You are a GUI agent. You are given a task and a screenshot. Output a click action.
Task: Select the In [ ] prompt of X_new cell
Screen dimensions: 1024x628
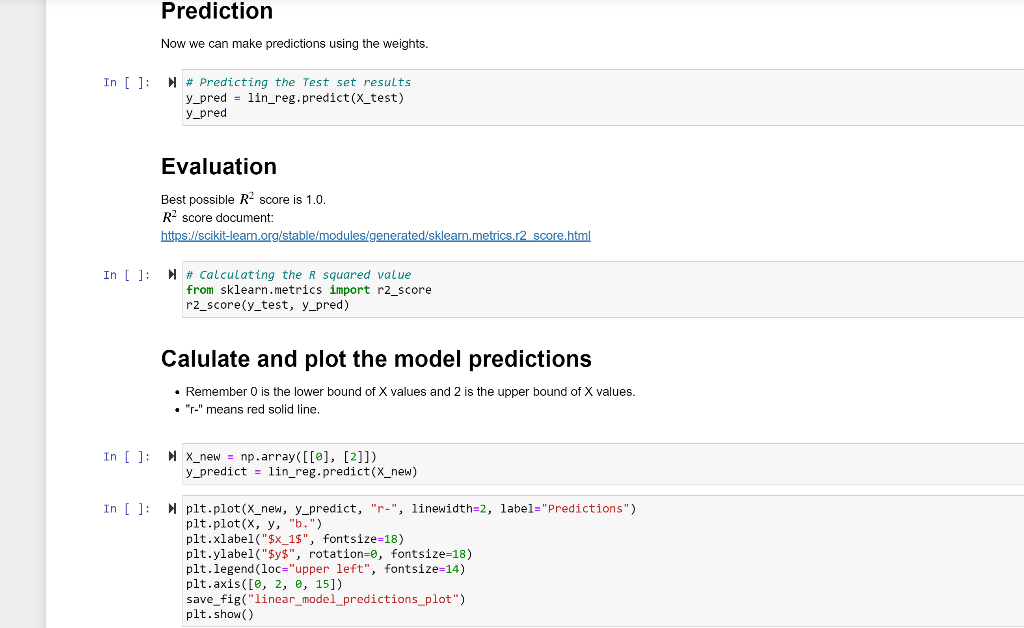pyautogui.click(x=127, y=456)
